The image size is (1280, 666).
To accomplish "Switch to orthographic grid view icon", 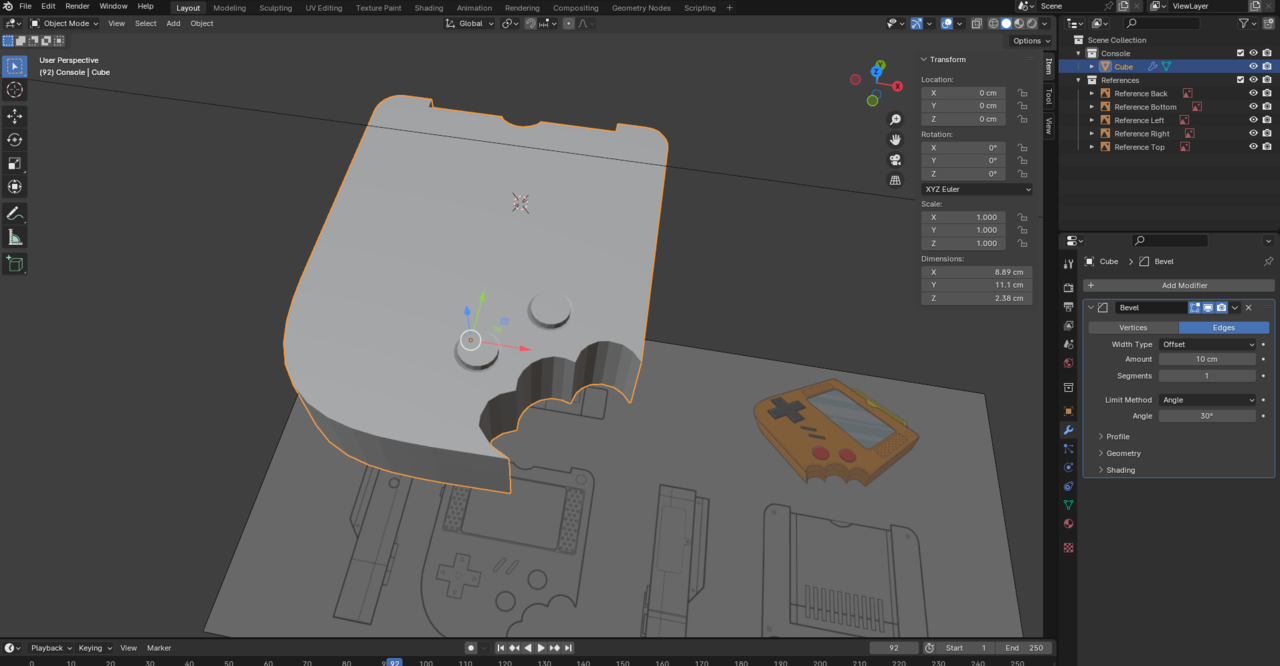I will pos(895,181).
